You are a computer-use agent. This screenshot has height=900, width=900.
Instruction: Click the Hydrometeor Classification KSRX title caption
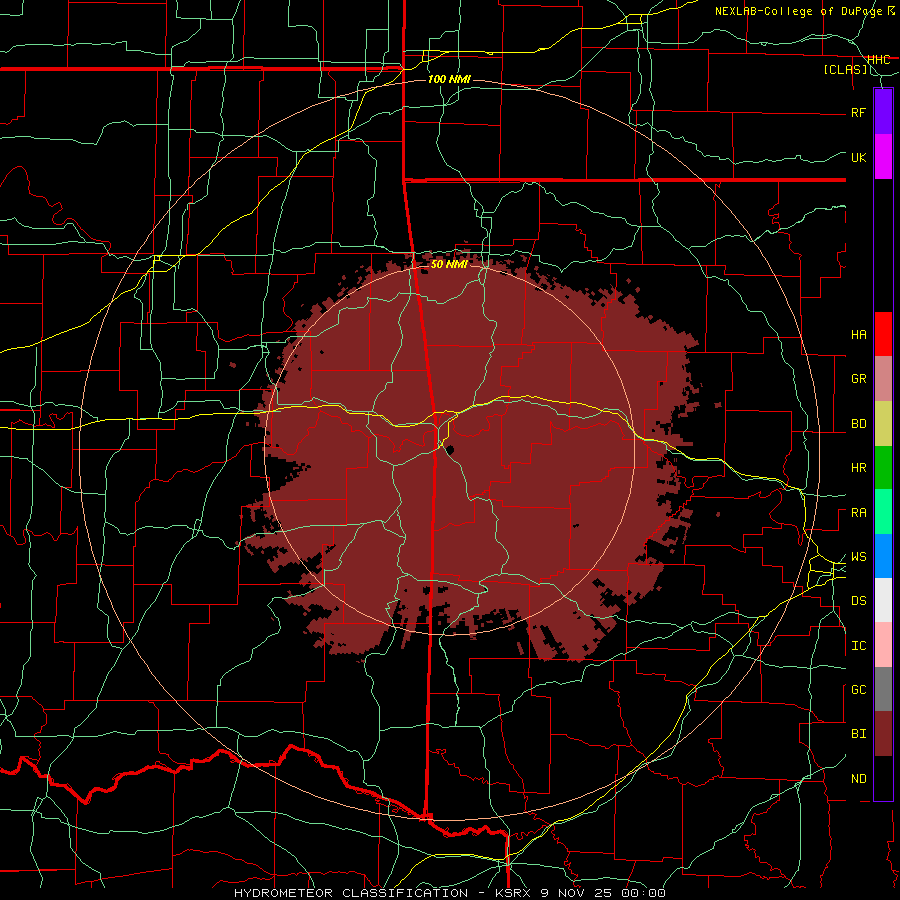(449, 893)
